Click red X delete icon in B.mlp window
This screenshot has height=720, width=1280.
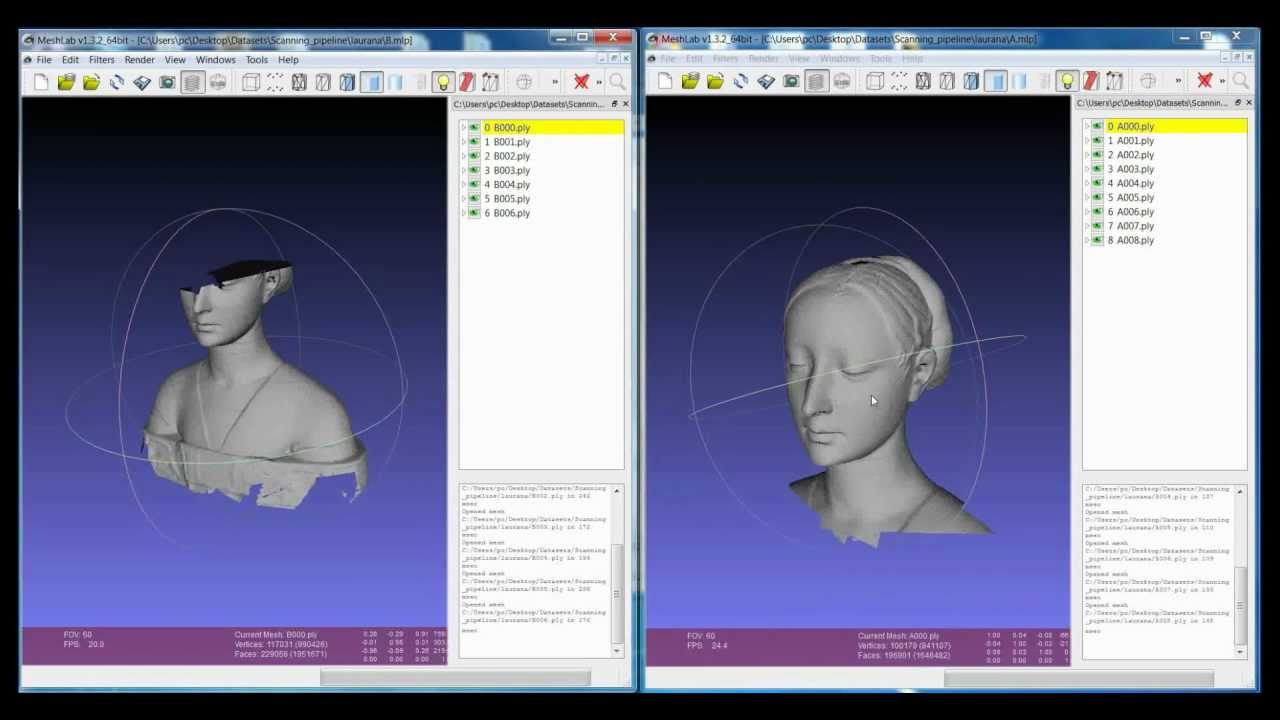[x=581, y=82]
